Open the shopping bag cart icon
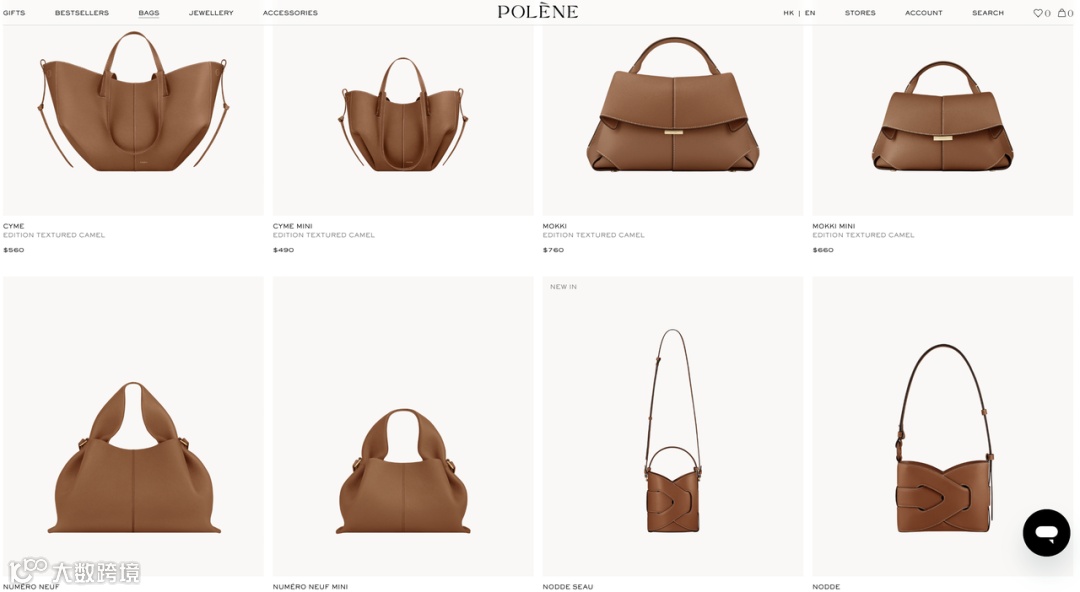This screenshot has width=1080, height=592. pyautogui.click(x=1061, y=13)
